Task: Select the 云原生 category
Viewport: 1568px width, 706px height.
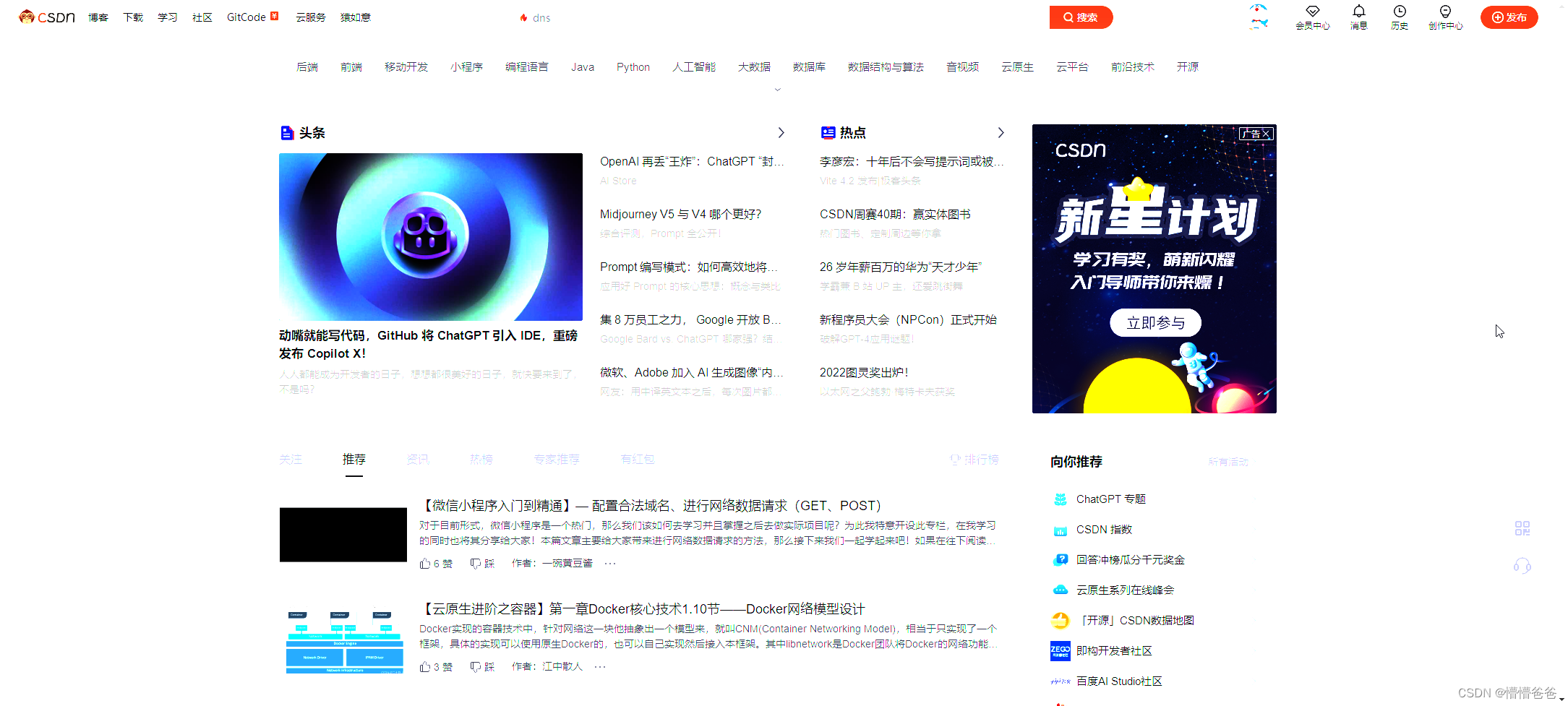Action: click(1017, 67)
